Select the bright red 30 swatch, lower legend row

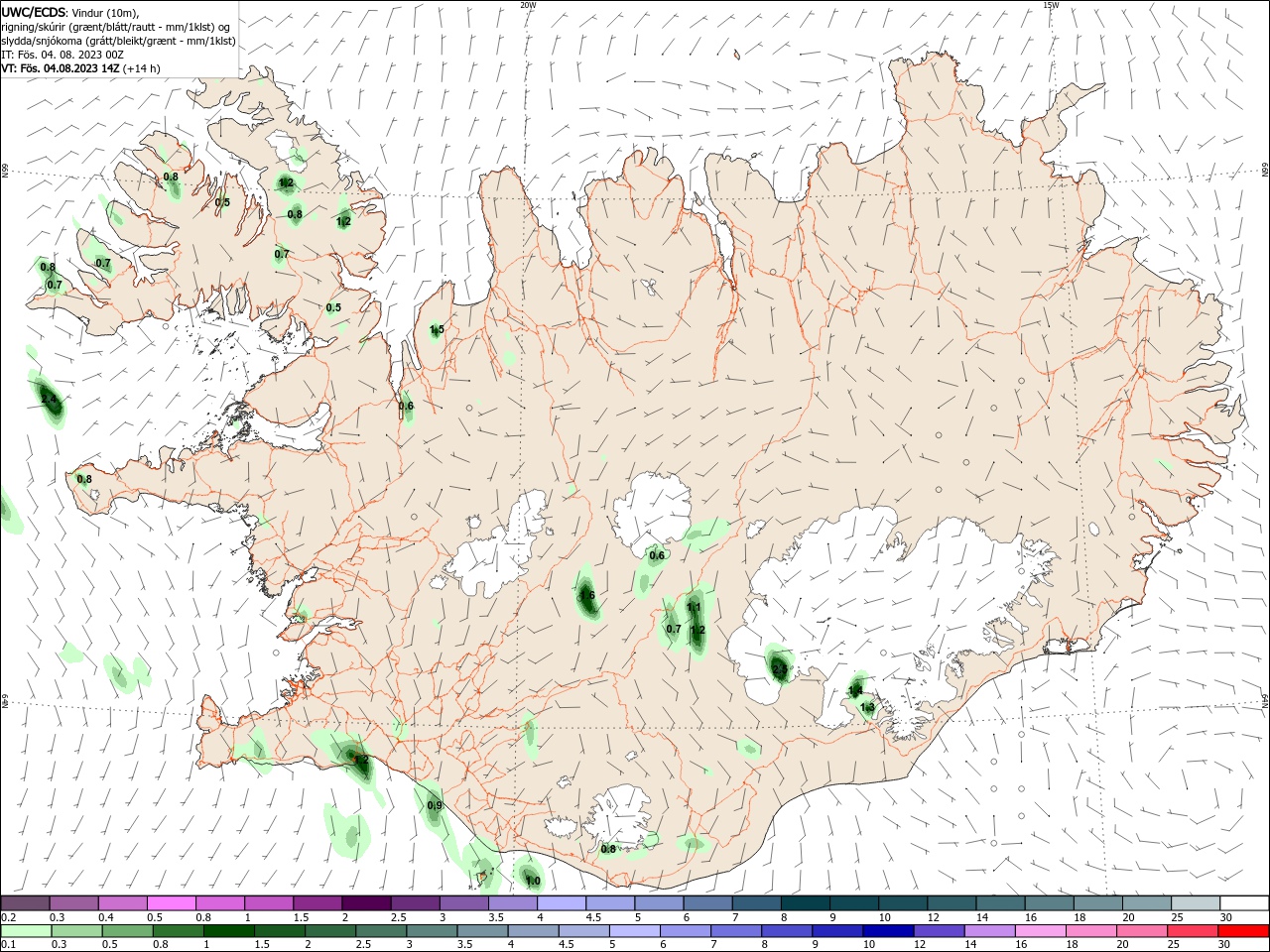pos(1243,931)
